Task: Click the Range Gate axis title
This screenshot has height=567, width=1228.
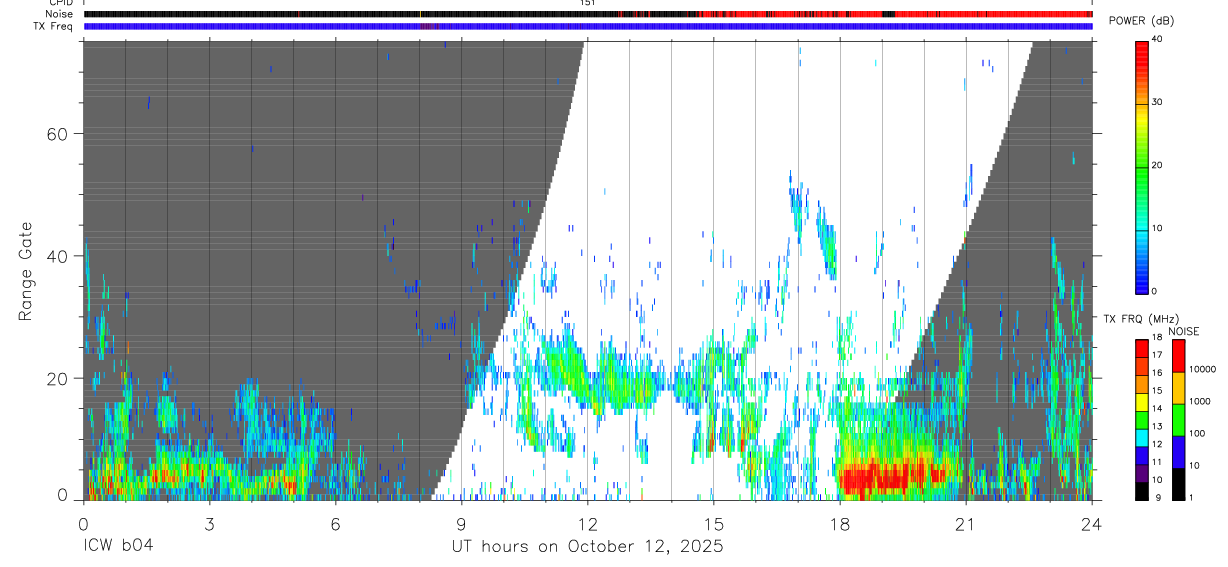Action: click(28, 272)
